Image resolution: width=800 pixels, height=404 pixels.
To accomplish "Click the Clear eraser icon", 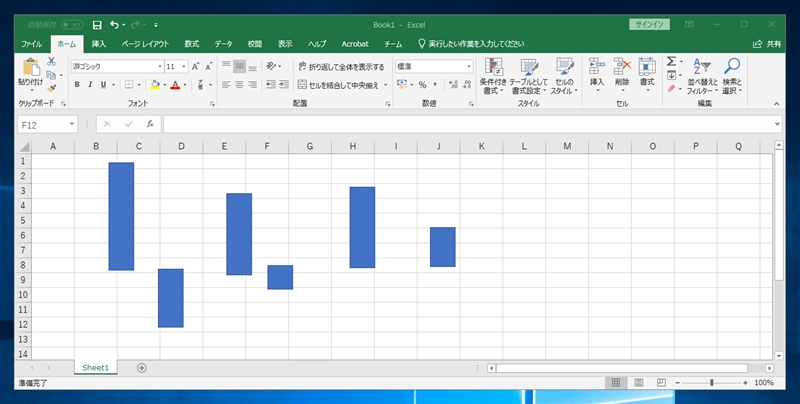I will 671,88.
